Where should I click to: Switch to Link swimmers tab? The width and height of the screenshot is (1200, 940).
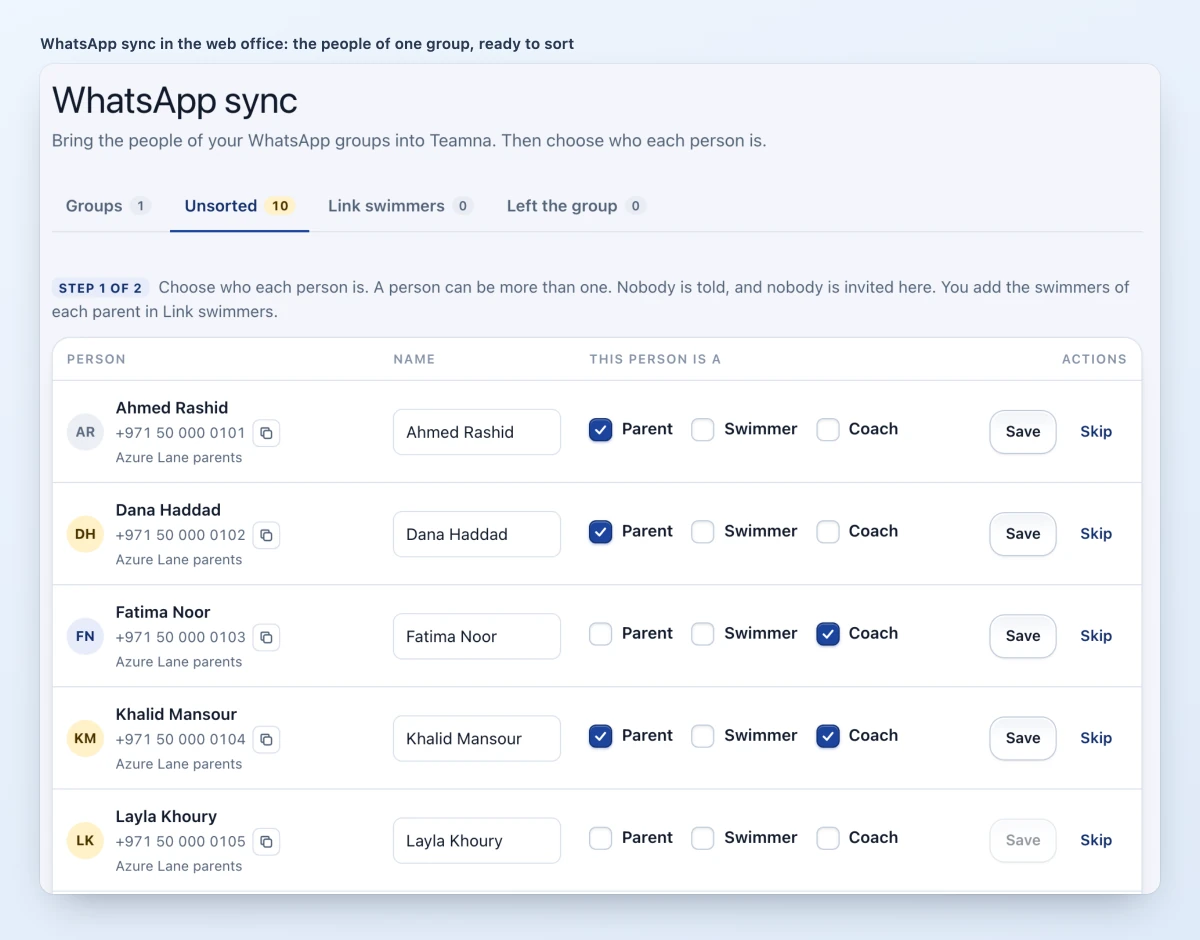400,206
